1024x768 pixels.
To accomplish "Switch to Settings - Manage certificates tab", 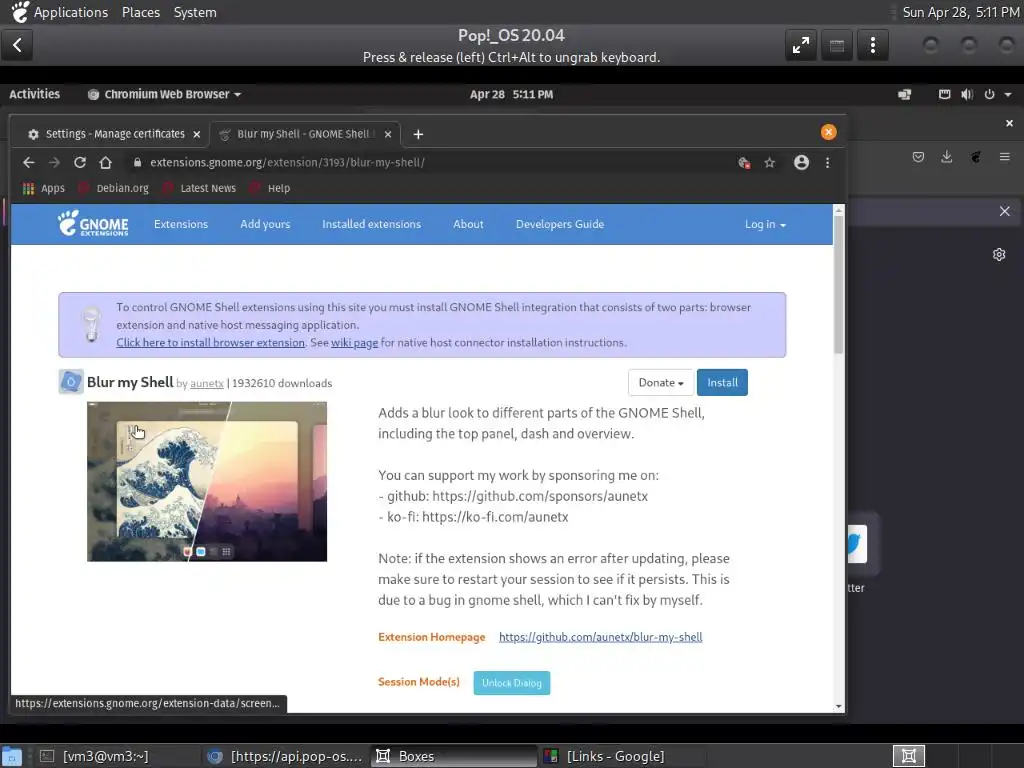I will (x=114, y=134).
